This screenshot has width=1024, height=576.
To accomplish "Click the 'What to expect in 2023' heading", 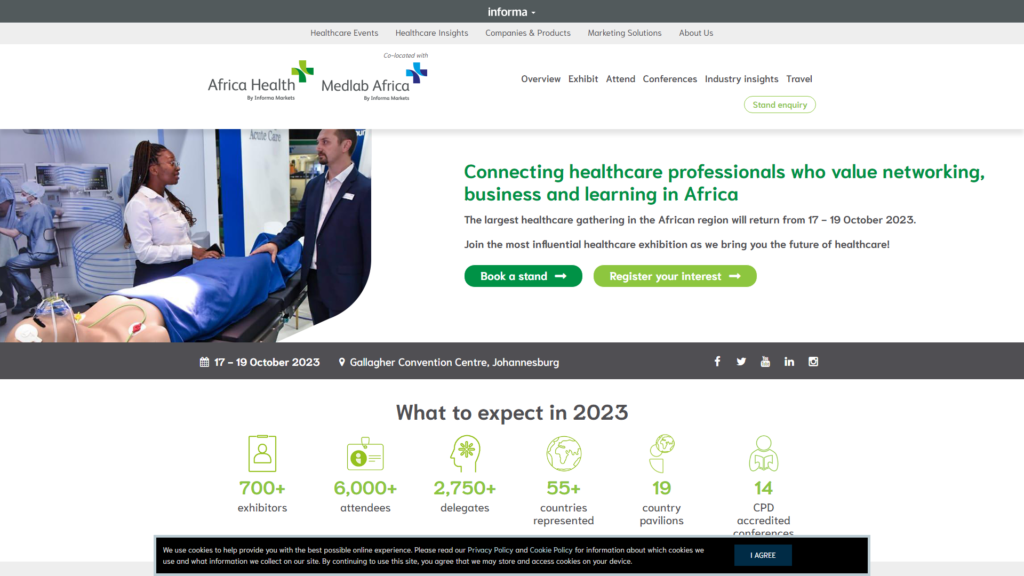I will click(x=512, y=412).
